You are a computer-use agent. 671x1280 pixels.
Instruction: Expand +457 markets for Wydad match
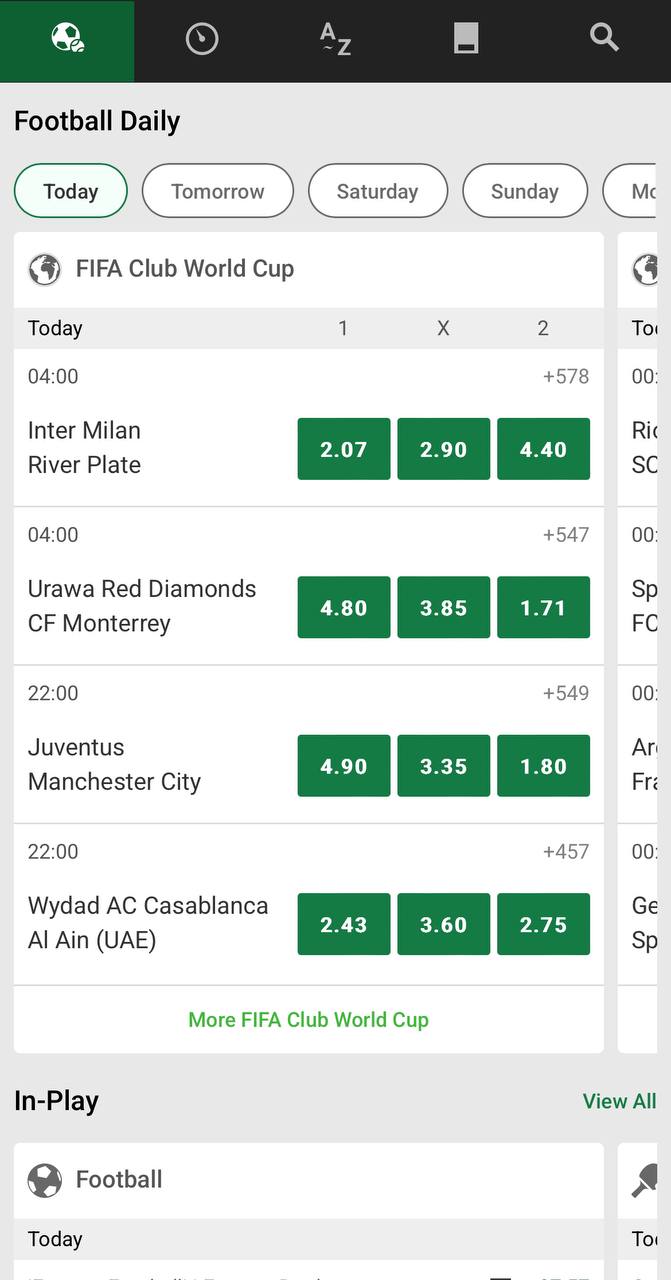pyautogui.click(x=566, y=852)
